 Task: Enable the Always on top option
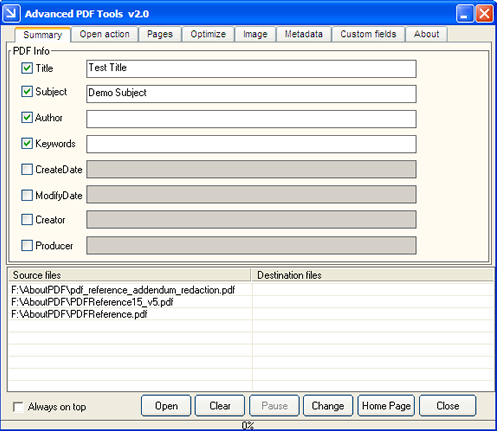pos(18,407)
